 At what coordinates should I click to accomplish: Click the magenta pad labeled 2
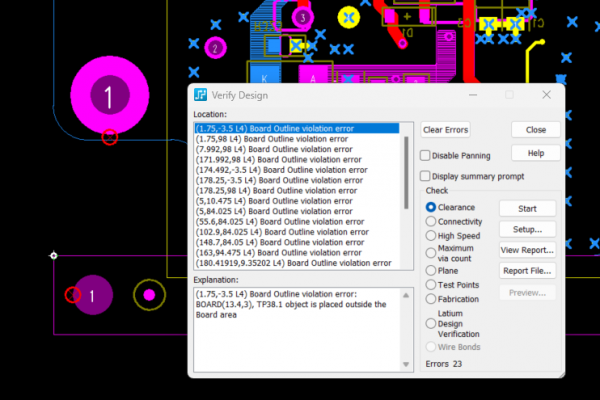point(214,47)
